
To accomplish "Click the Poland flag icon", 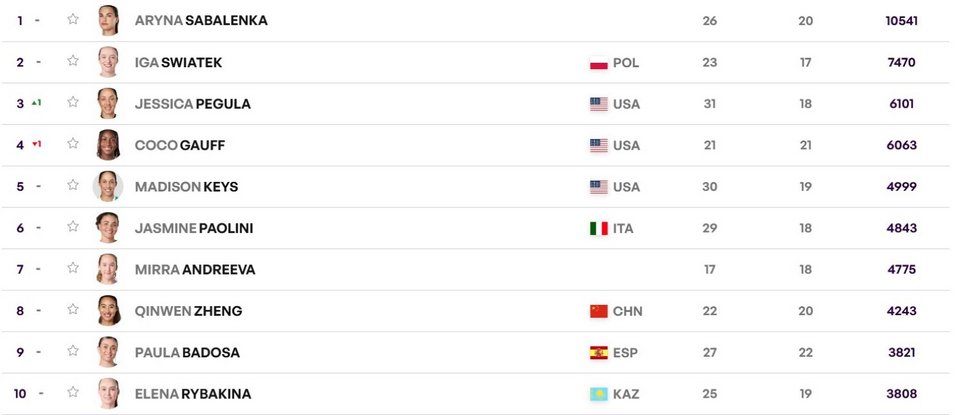I will coord(599,63).
